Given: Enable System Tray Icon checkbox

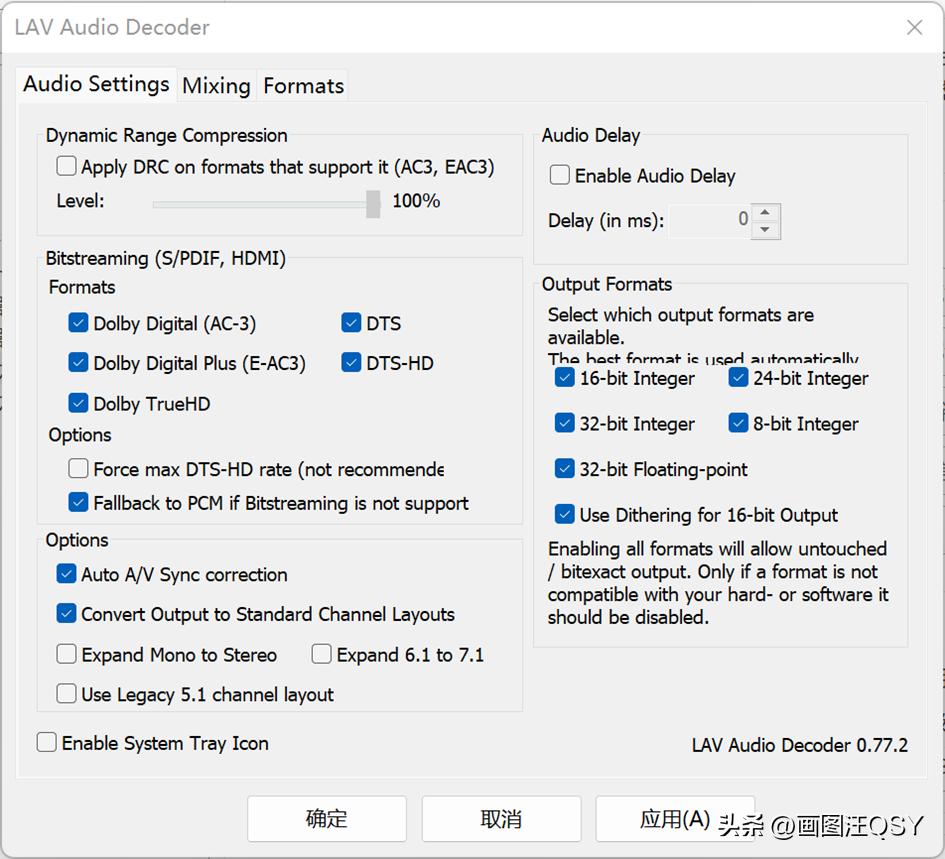Looking at the screenshot, I should click(47, 743).
